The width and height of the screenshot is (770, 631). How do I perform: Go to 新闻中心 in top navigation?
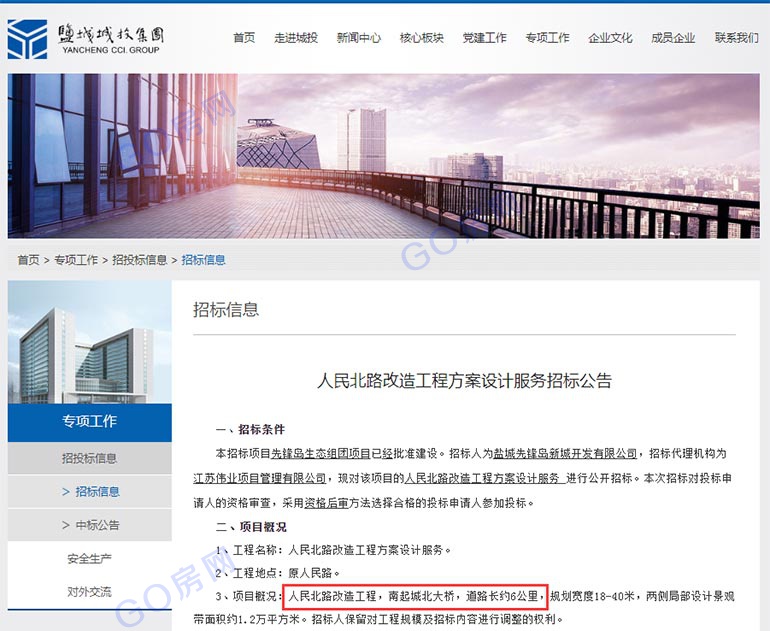pyautogui.click(x=359, y=38)
